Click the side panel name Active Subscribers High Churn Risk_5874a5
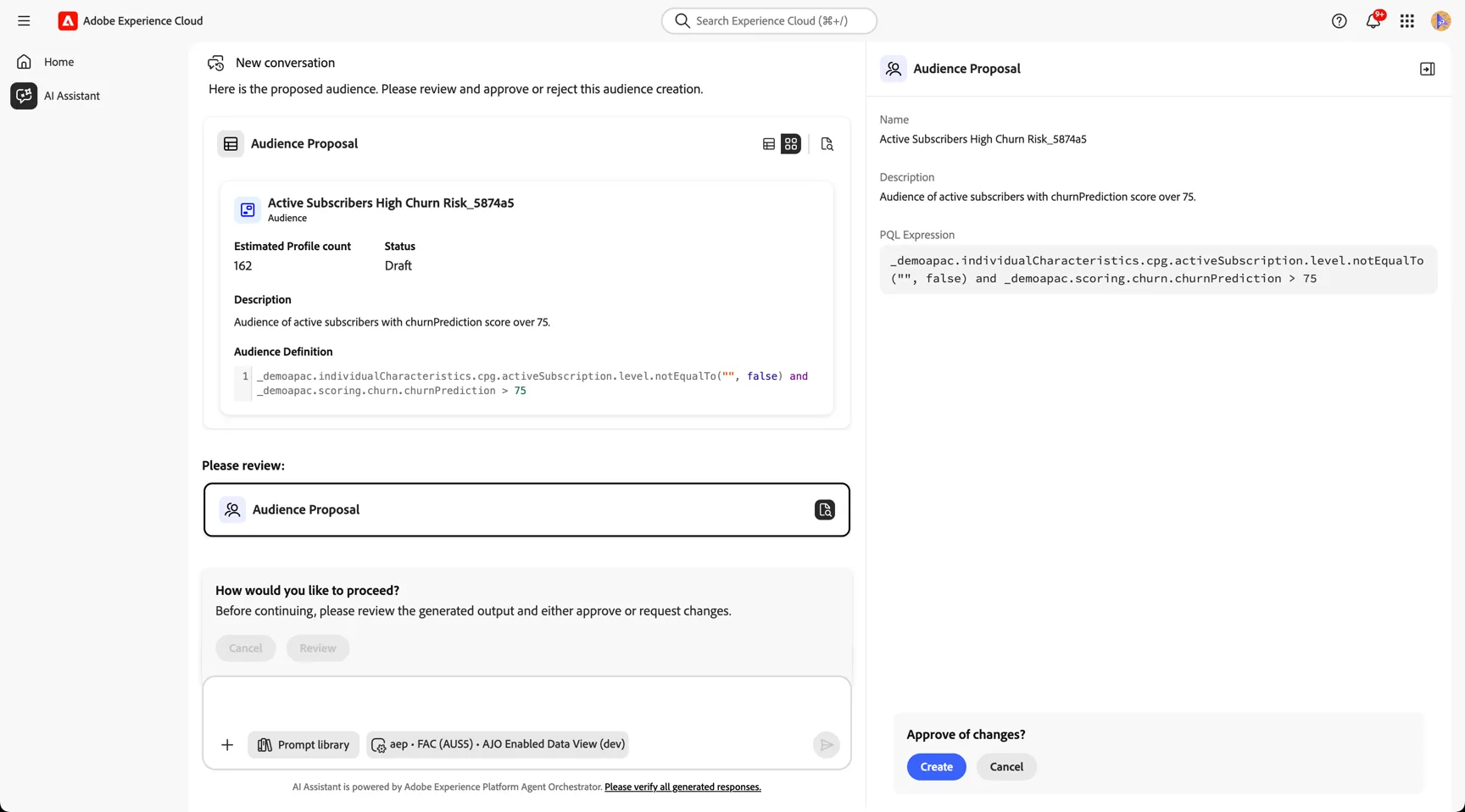This screenshot has height=812, width=1465. [x=983, y=139]
